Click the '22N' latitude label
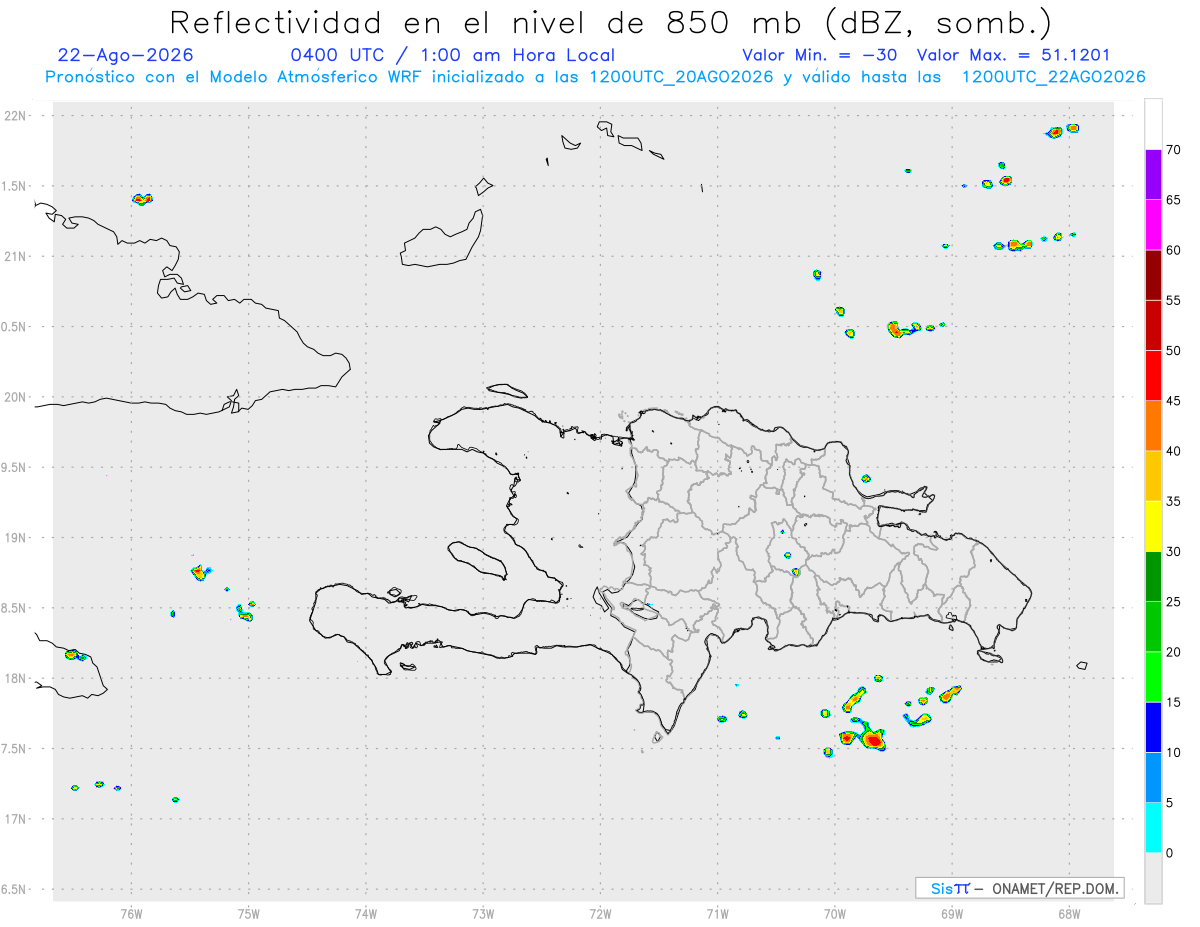 coord(15,116)
